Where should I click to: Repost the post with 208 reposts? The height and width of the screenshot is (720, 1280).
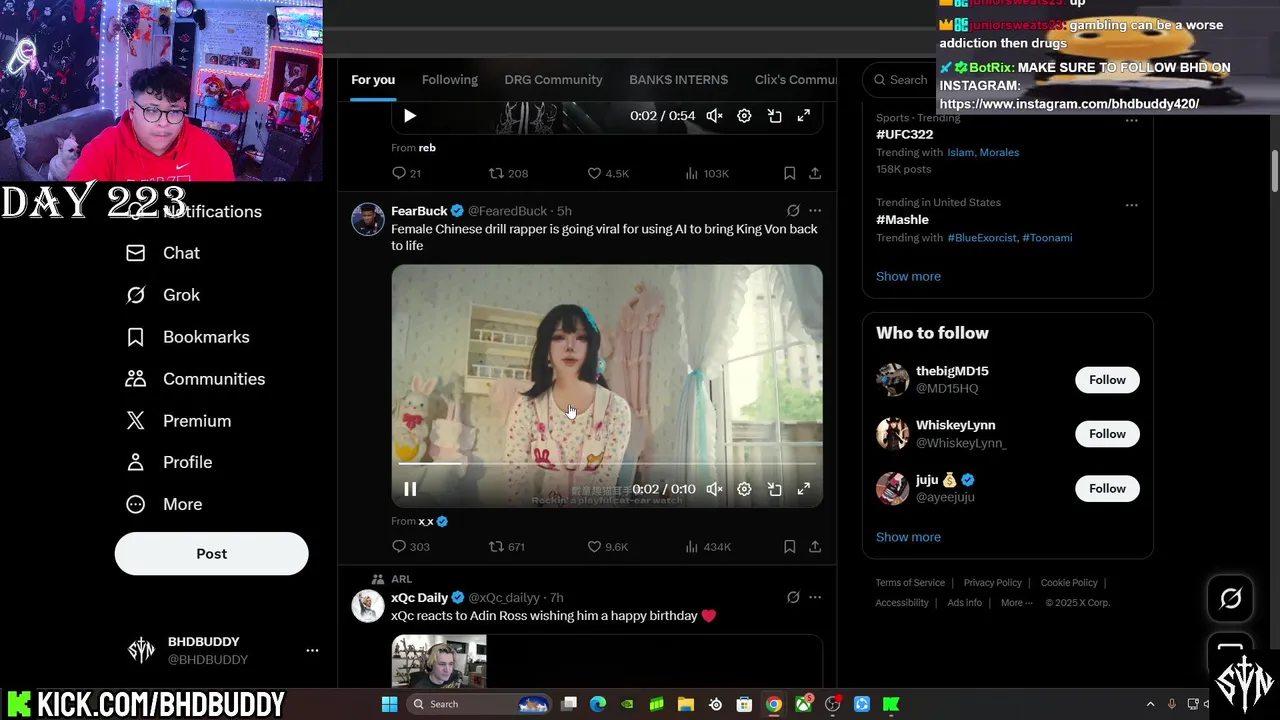point(508,173)
